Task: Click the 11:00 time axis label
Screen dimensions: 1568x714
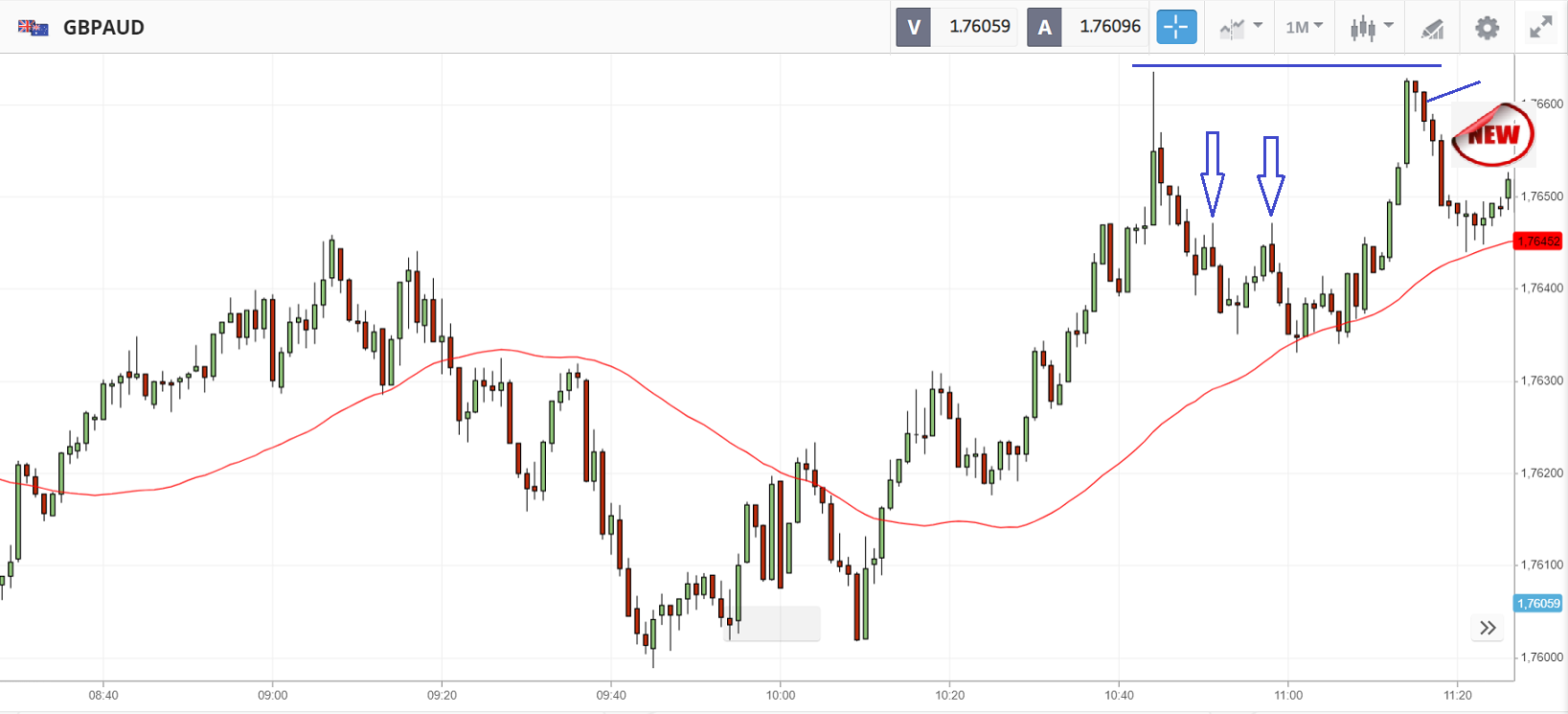Action: tap(1288, 695)
